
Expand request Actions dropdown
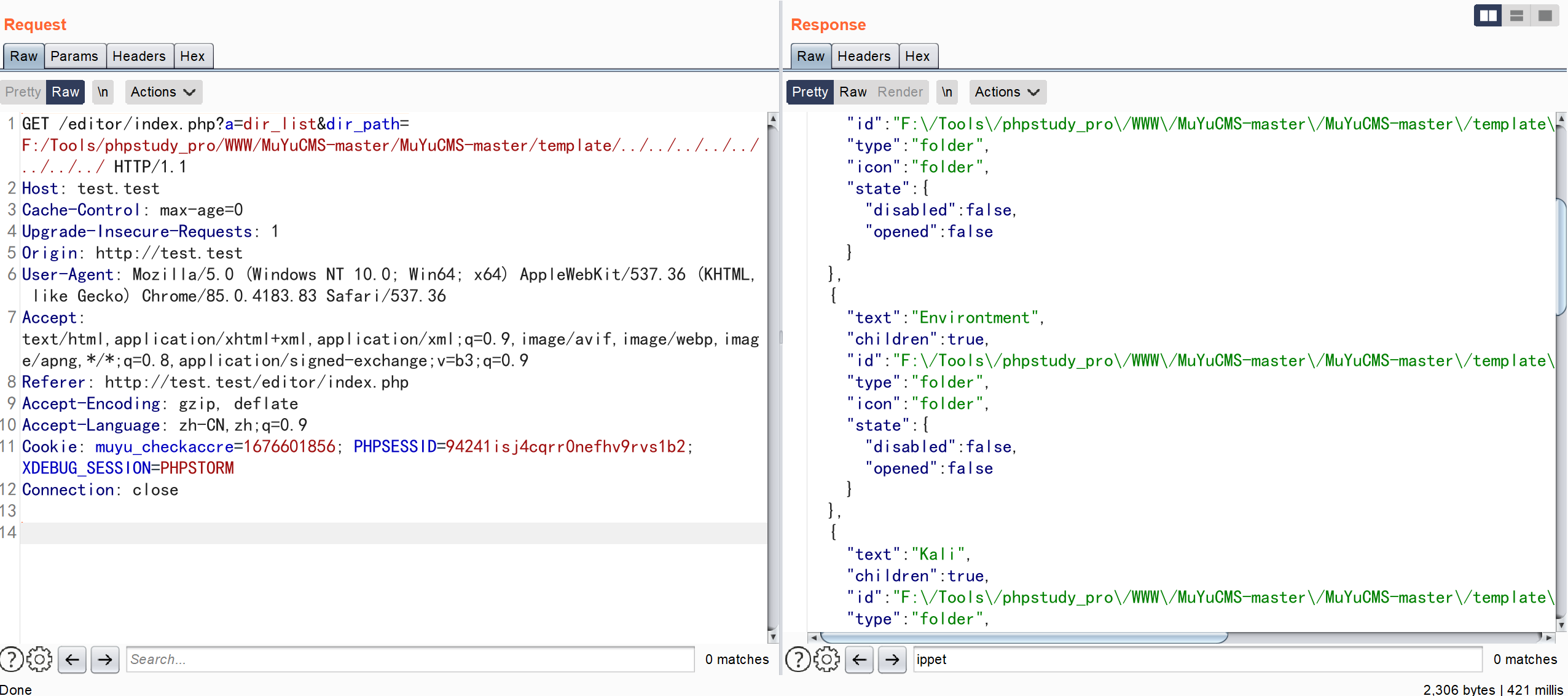point(163,92)
